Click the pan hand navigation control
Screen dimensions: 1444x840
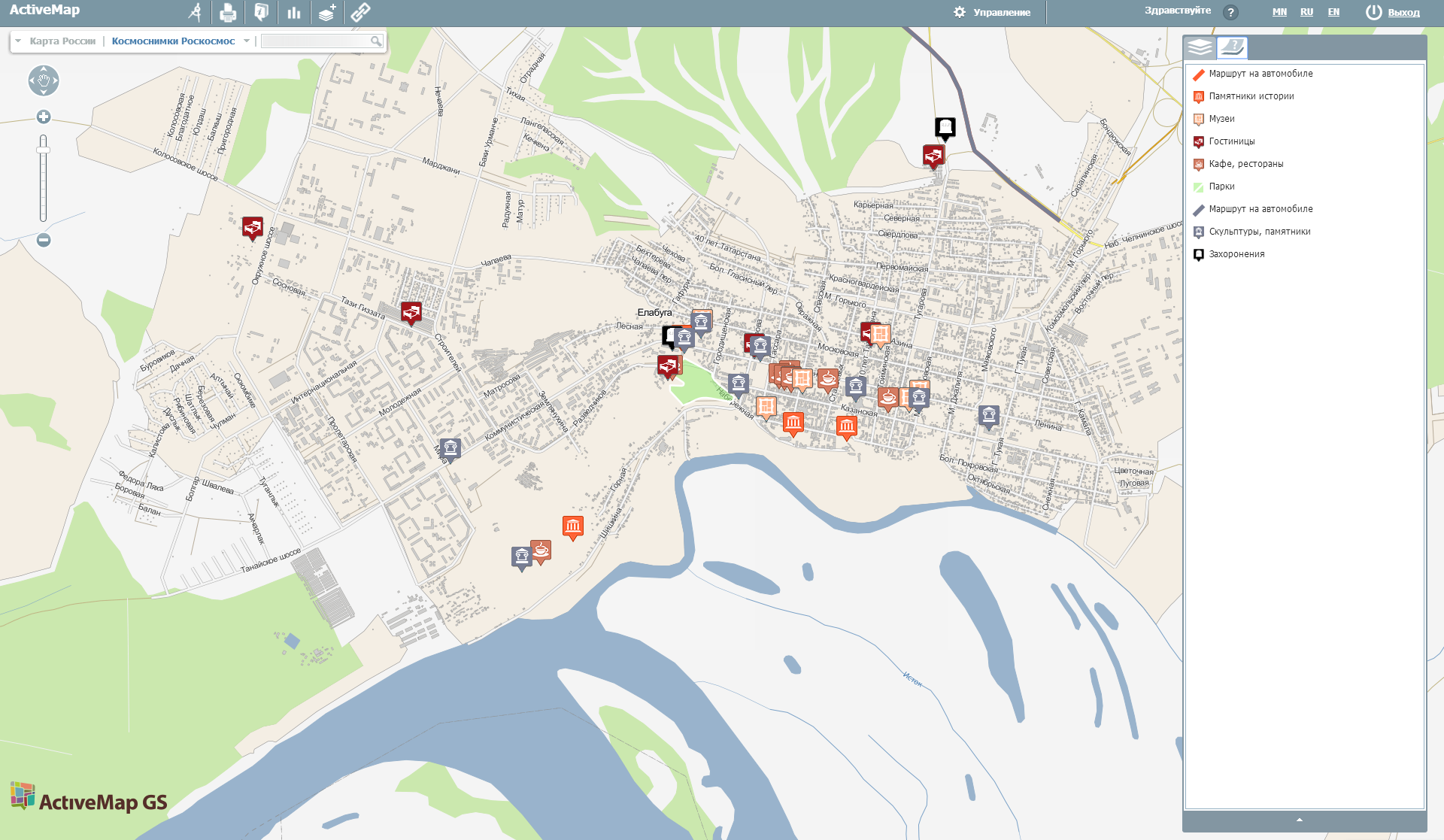(x=44, y=80)
